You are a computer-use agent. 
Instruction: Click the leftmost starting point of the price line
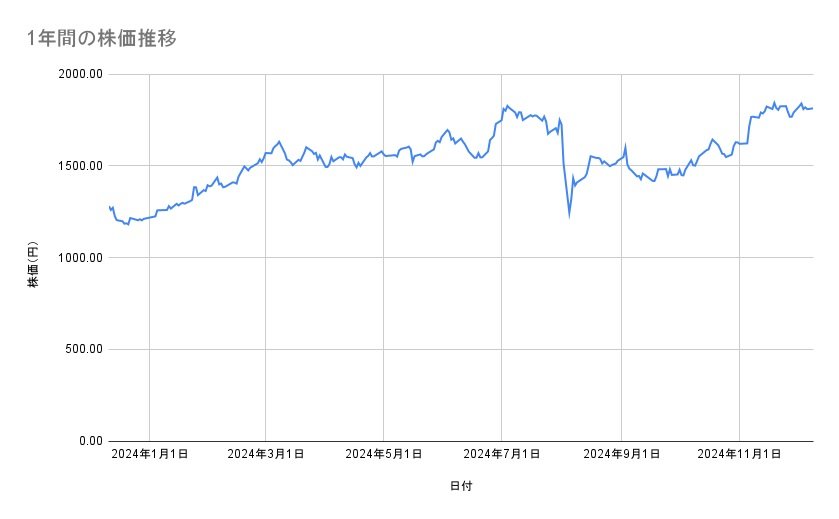109,206
